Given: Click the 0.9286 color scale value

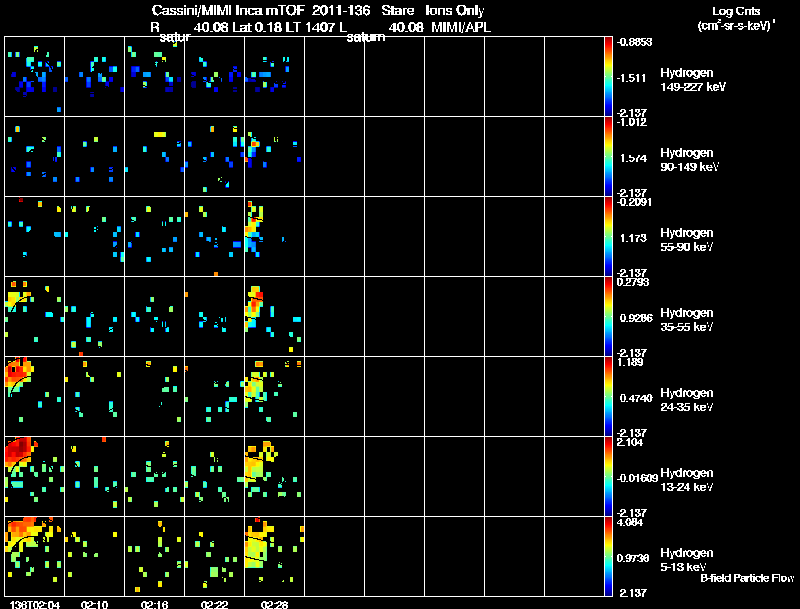Looking at the screenshot, I should [636, 318].
